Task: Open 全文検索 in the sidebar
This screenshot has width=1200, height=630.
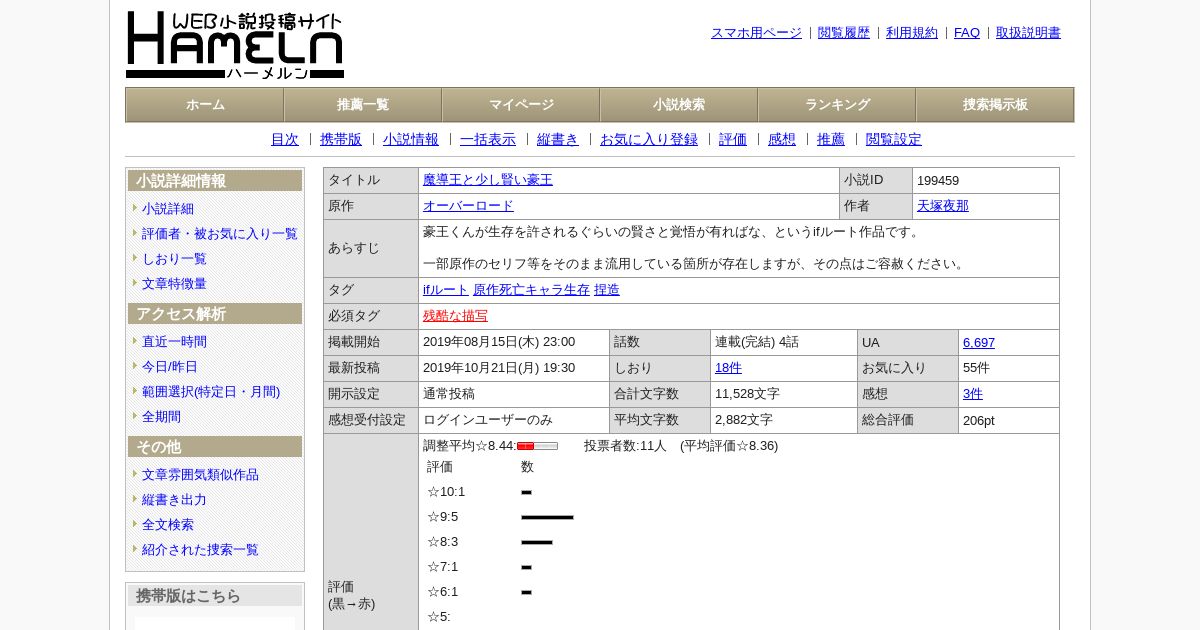Action: tap(168, 525)
